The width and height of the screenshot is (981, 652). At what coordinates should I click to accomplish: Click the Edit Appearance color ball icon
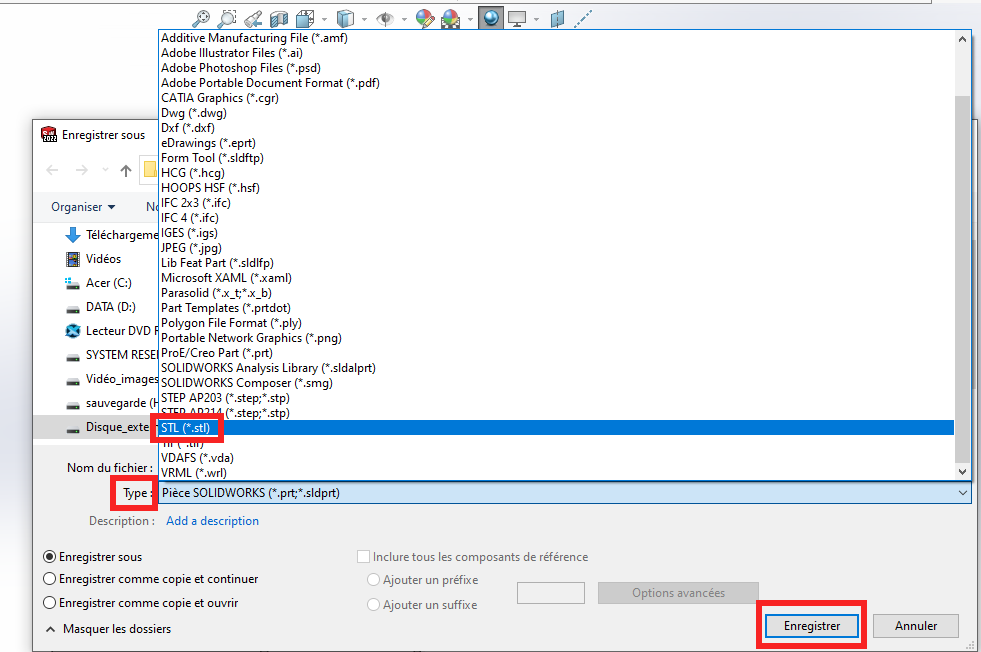[x=425, y=18]
